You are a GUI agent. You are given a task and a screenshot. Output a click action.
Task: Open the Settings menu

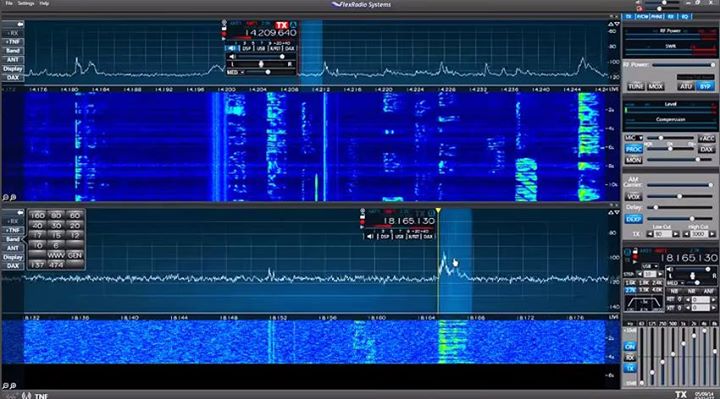coord(26,3)
